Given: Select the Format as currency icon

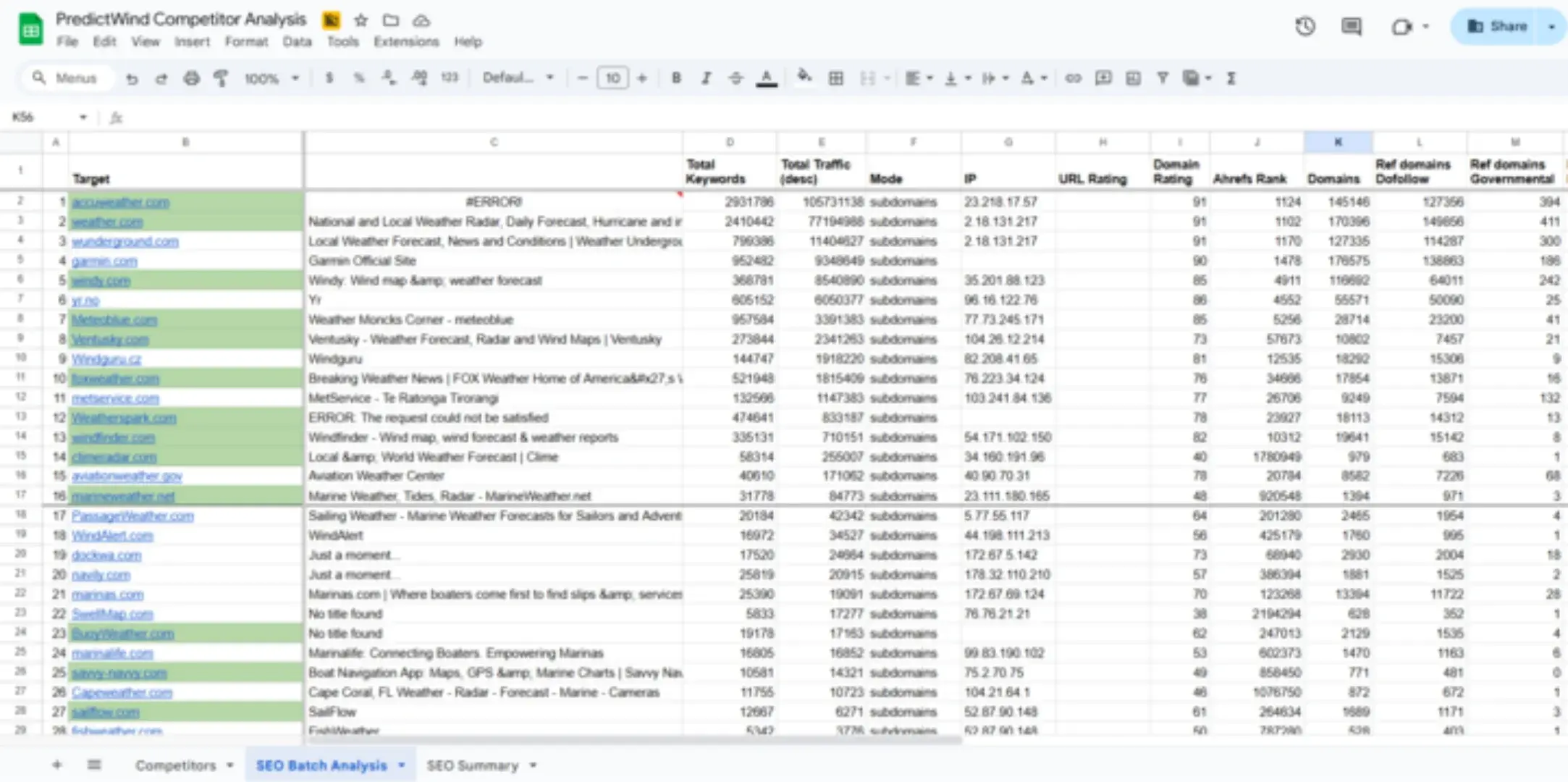Looking at the screenshot, I should tap(329, 78).
